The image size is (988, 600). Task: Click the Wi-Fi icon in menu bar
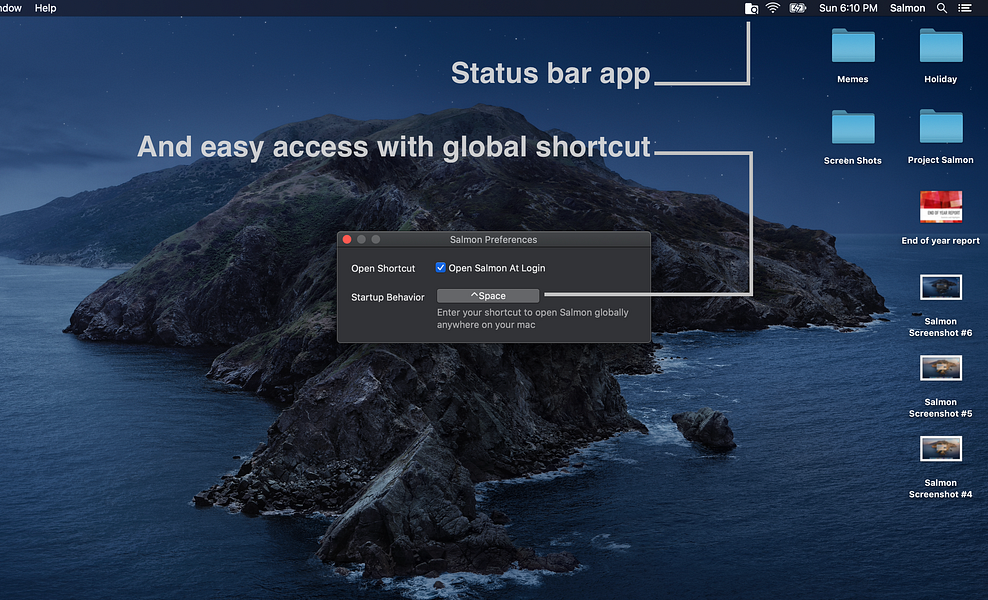(x=773, y=8)
